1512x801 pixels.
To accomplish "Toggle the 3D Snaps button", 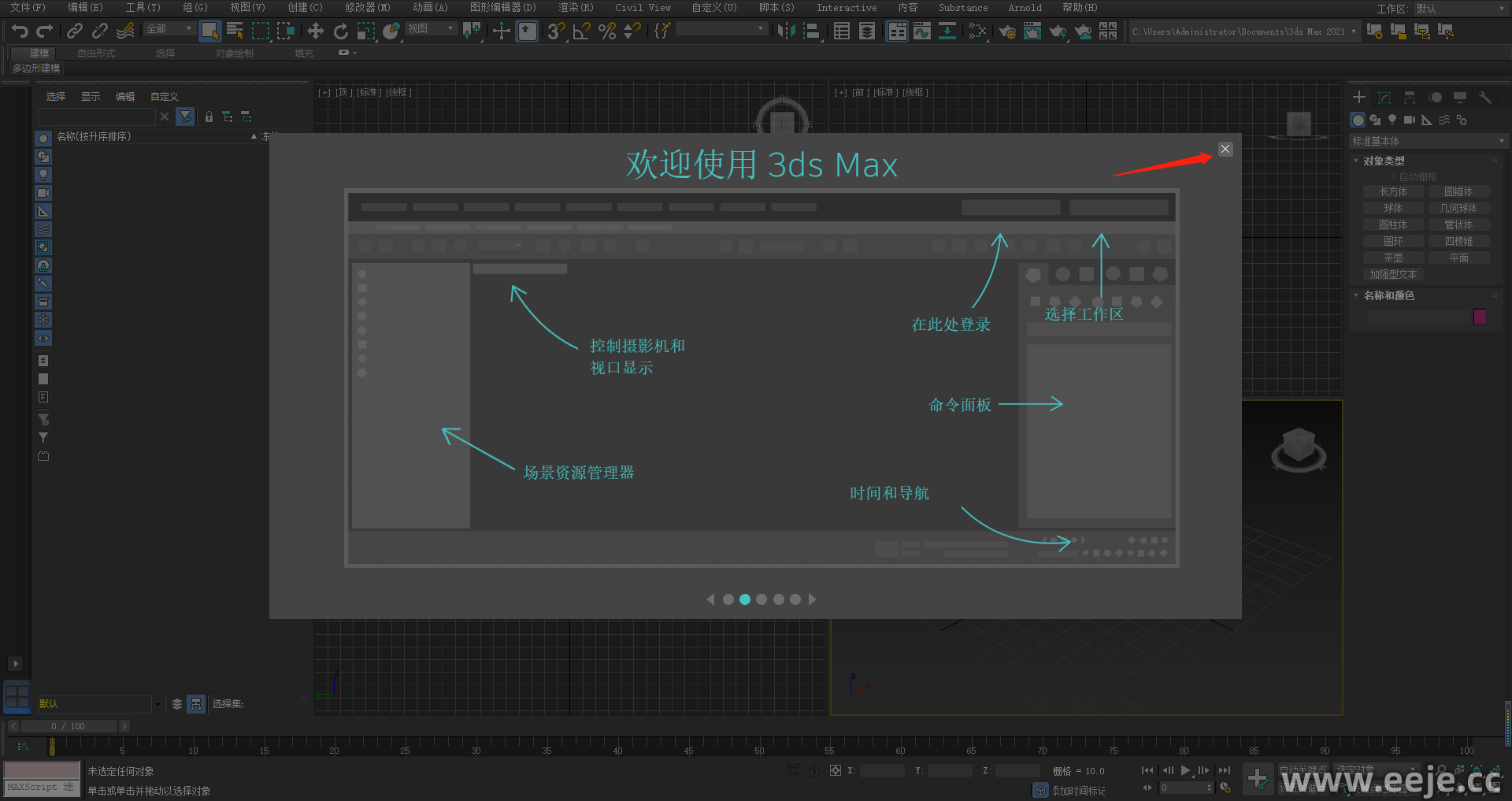I will pos(556,31).
